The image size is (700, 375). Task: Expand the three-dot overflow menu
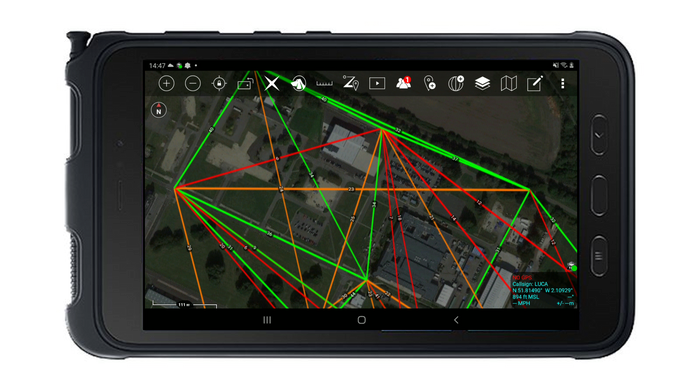coord(562,83)
